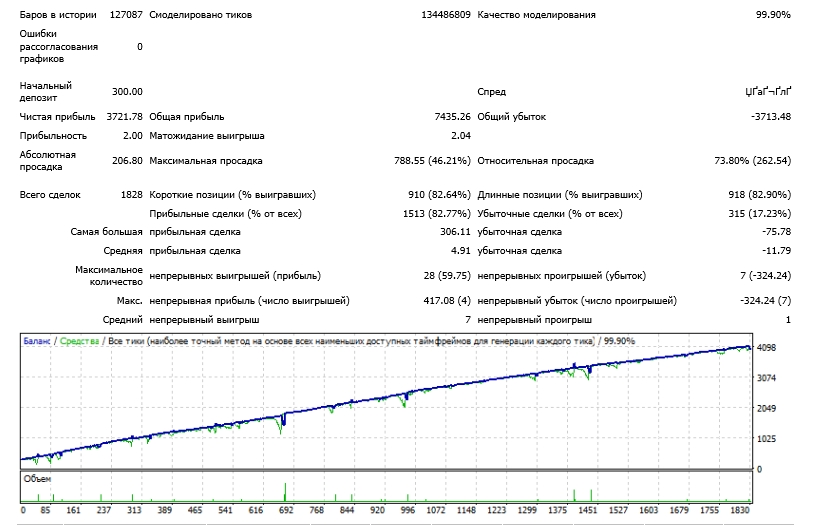Click short positions value 910 (82.64%)
This screenshot has height=525, width=815.
(439, 195)
